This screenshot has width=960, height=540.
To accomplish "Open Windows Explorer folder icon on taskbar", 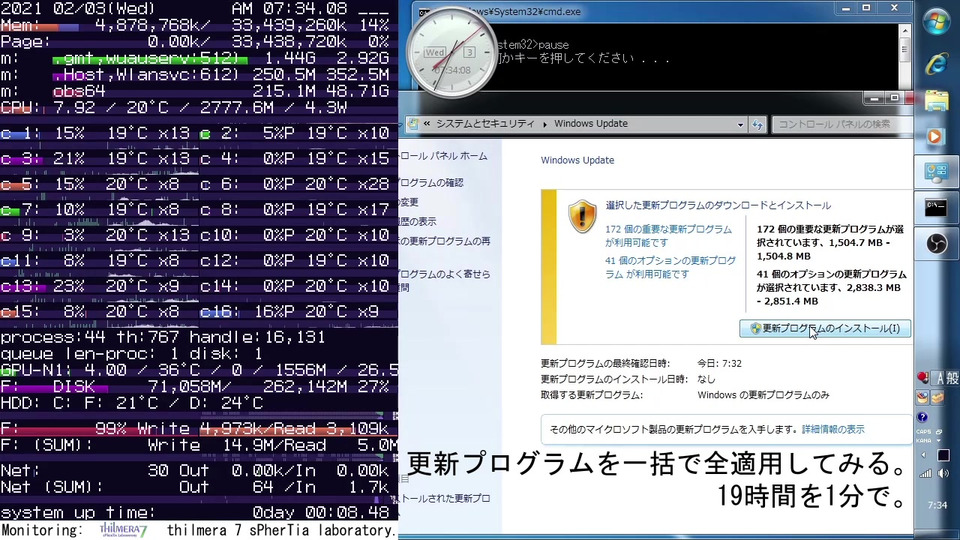I will tap(936, 100).
